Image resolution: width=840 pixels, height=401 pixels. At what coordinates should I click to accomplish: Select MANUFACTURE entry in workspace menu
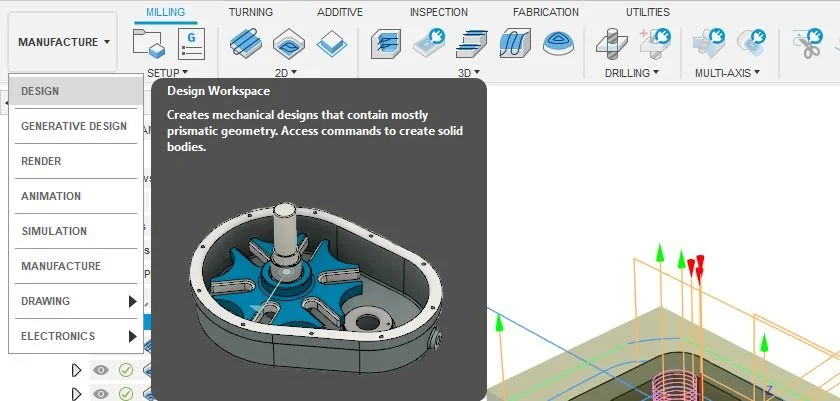pyautogui.click(x=76, y=266)
